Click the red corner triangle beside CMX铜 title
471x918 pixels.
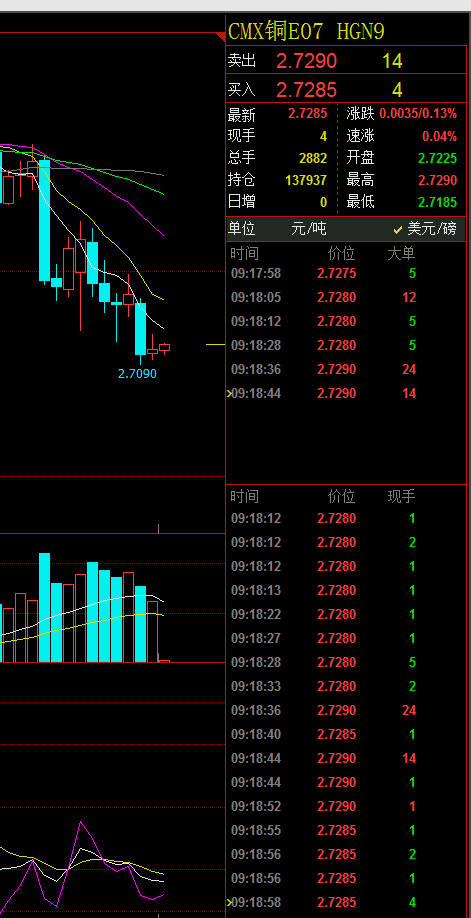pos(221,37)
